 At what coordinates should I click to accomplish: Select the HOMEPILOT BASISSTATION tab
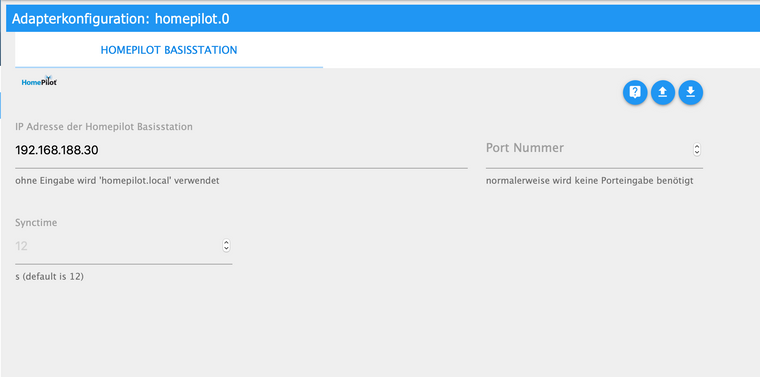[x=169, y=50]
